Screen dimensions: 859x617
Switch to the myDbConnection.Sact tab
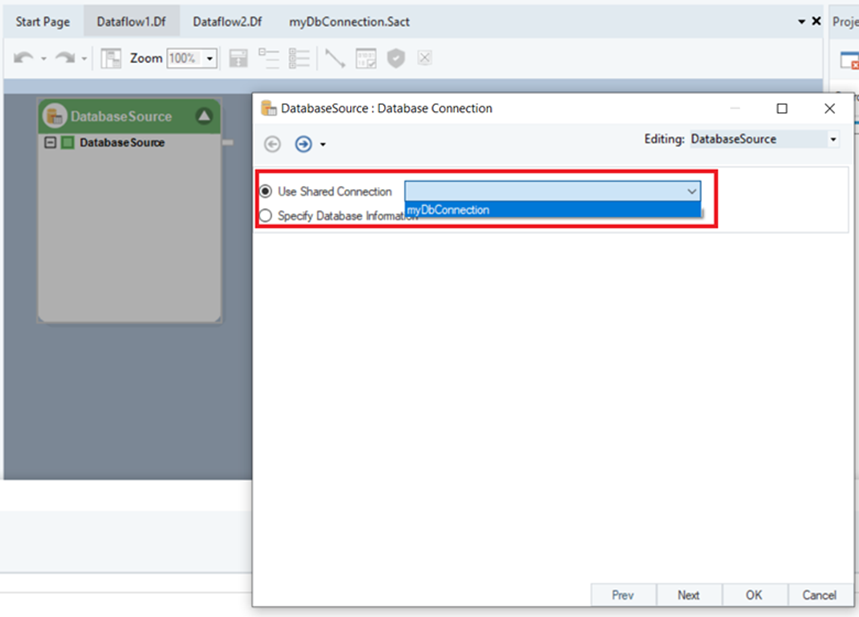349,21
